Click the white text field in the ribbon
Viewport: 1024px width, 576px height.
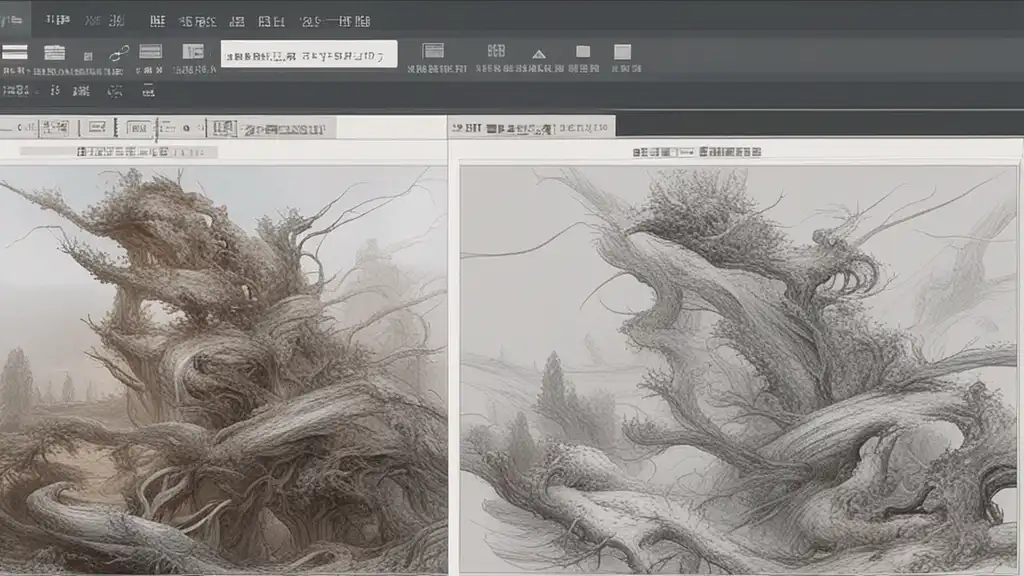[309, 54]
